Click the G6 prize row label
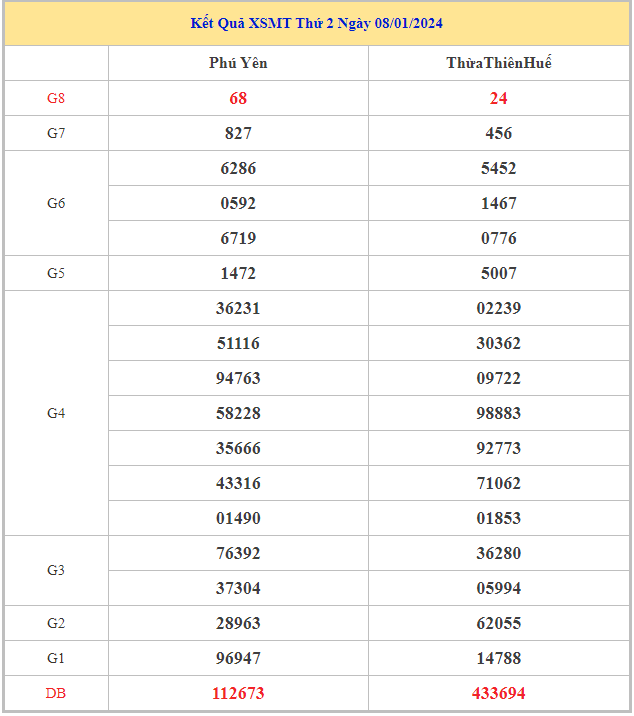This screenshot has width=634, height=716. click(56, 203)
